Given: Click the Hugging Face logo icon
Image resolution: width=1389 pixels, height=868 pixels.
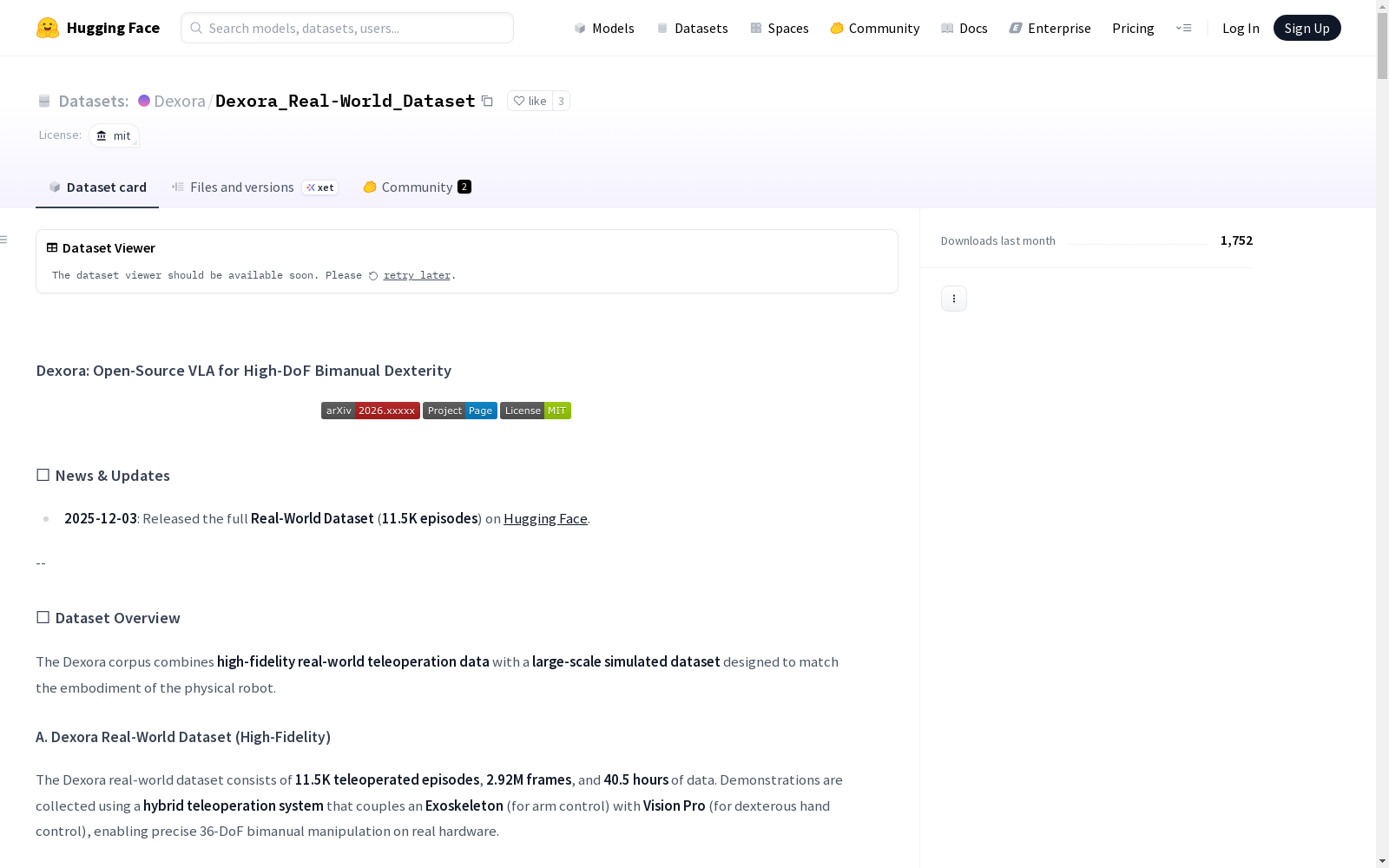Looking at the screenshot, I should pyautogui.click(x=48, y=28).
